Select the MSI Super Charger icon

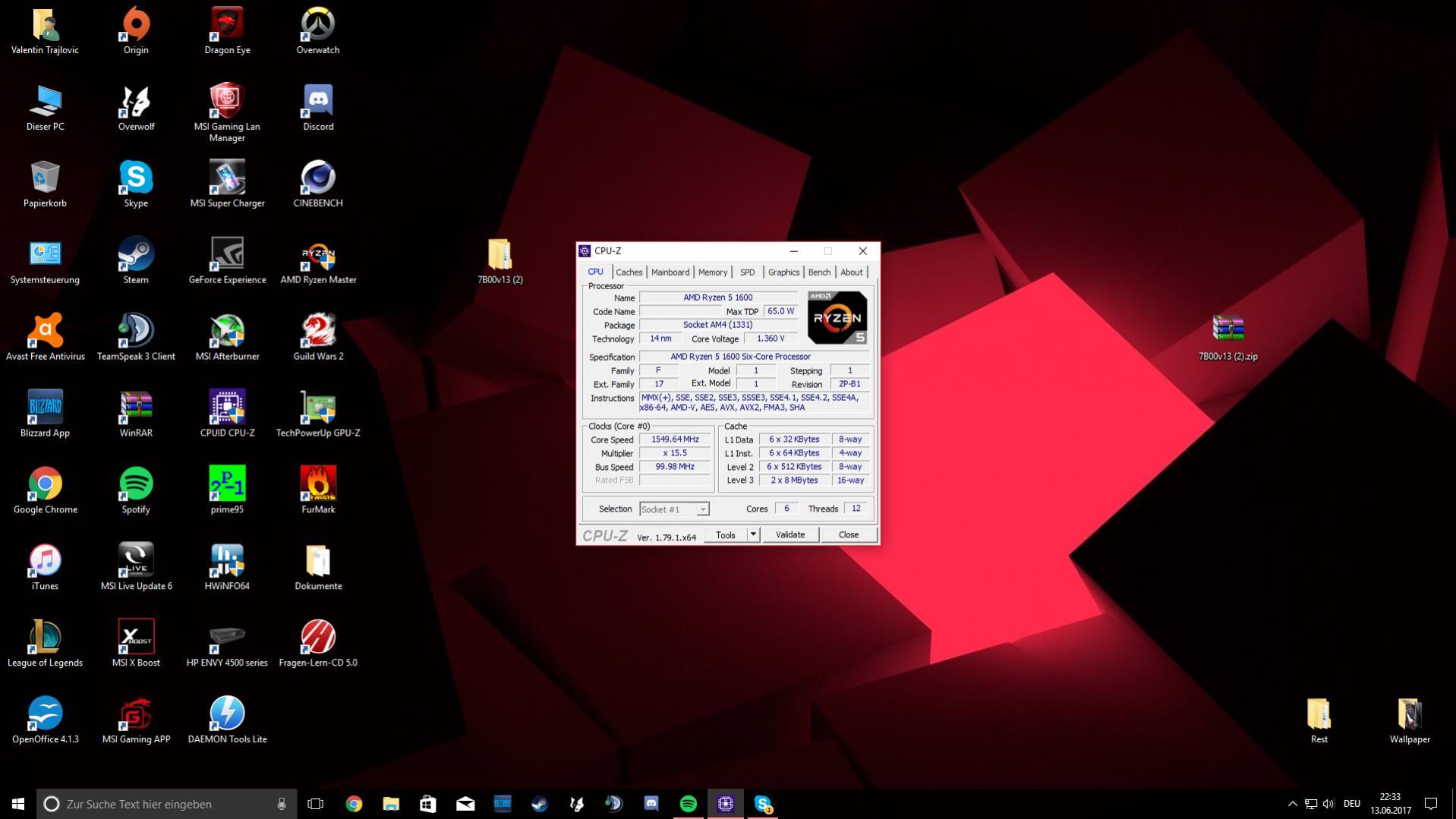point(227,184)
